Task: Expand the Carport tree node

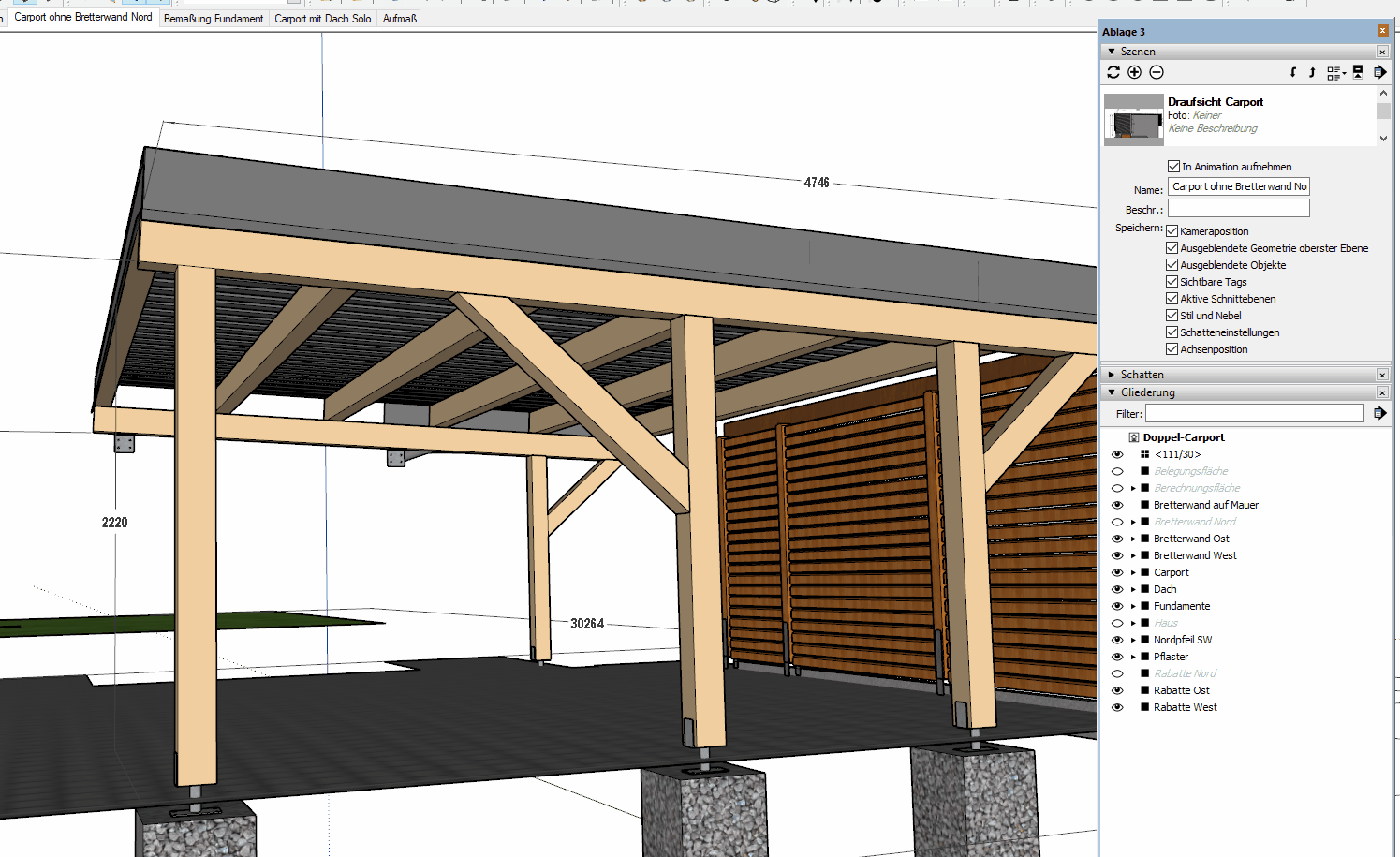Action: 1133,572
